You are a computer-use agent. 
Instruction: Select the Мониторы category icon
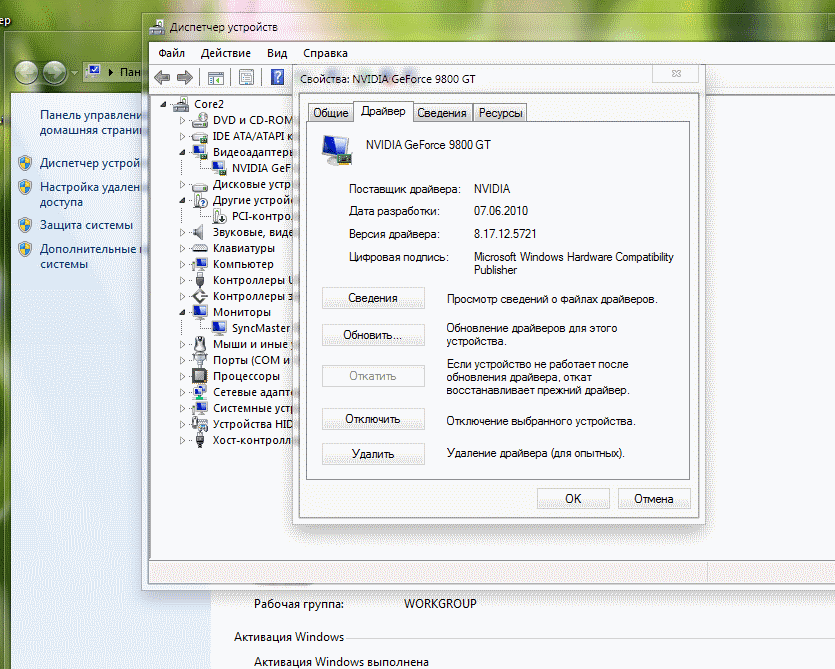200,312
